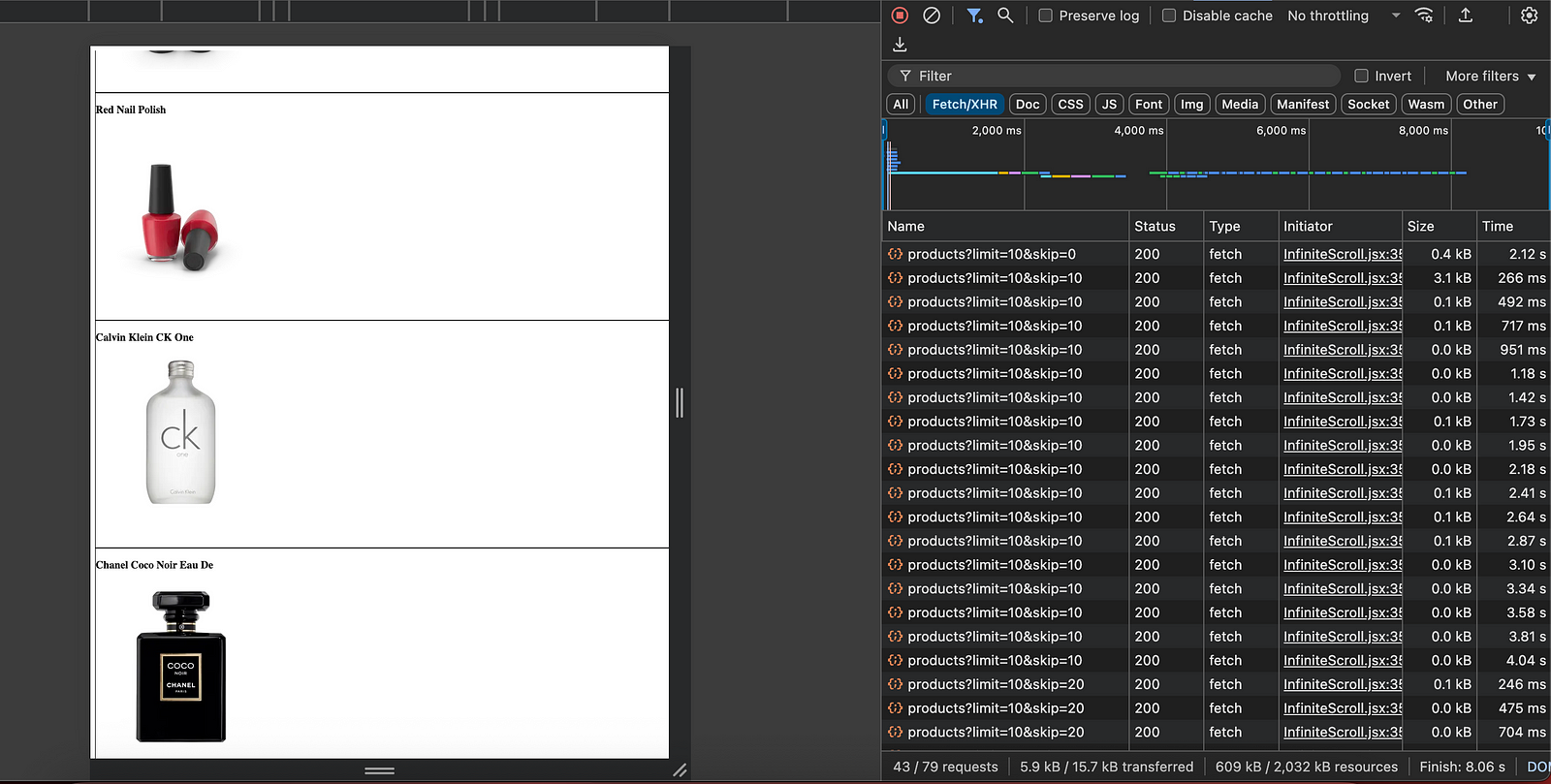The height and width of the screenshot is (784, 1551).
Task: Select the skip=20 request taking 475 ms
Action: click(996, 708)
